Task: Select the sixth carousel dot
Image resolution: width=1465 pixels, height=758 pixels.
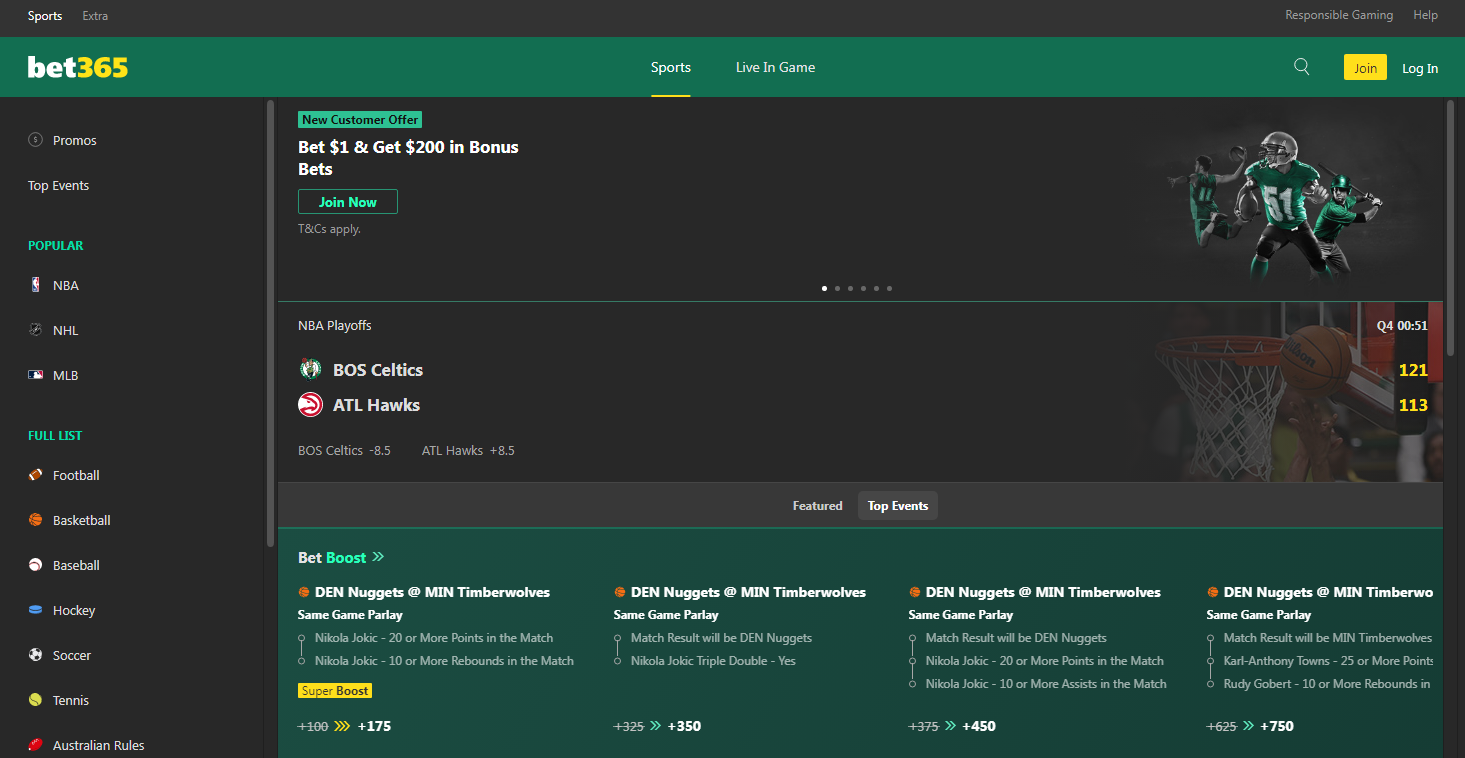Action: click(889, 288)
